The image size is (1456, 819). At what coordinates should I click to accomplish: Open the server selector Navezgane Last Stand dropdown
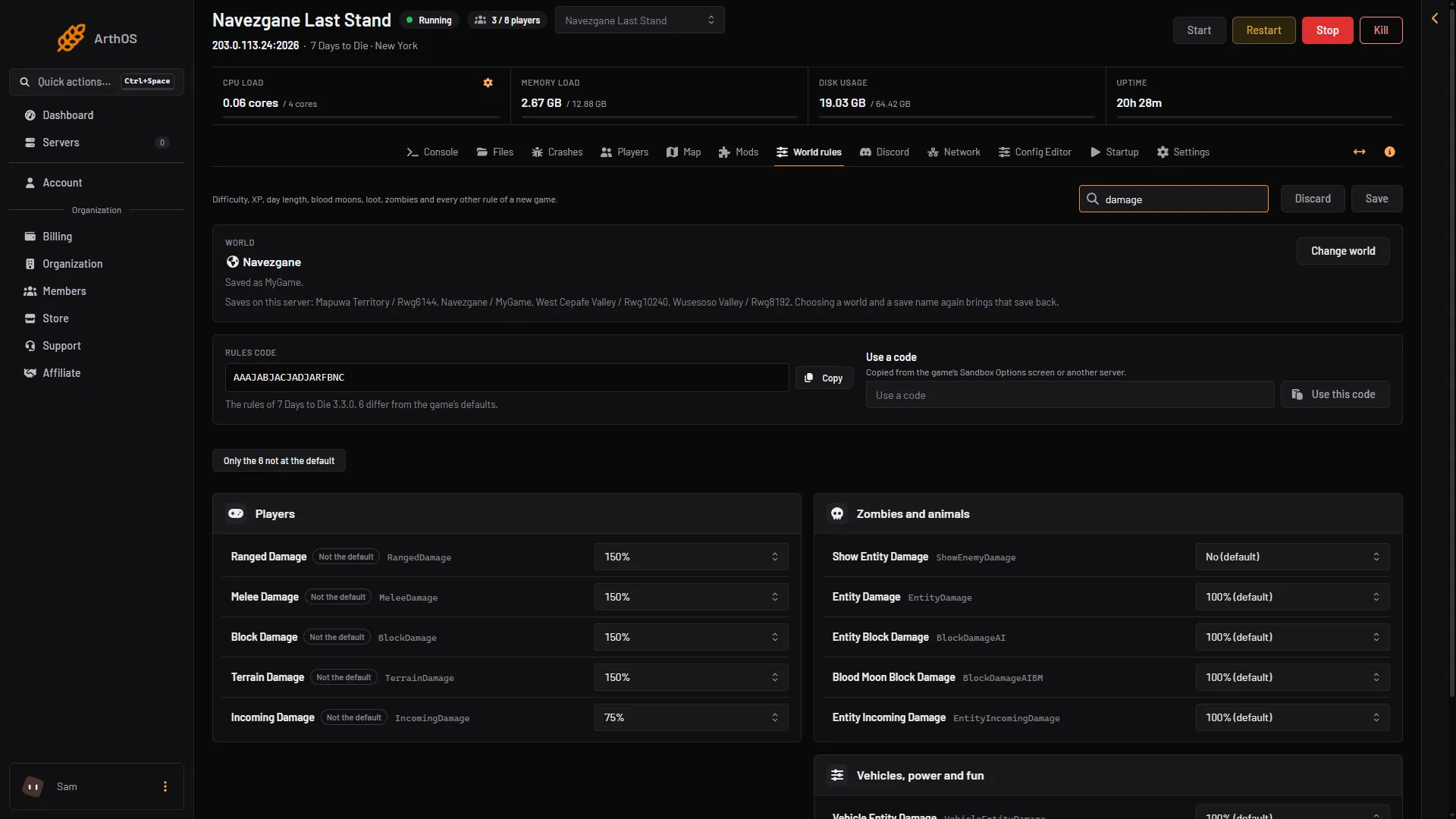(x=639, y=20)
